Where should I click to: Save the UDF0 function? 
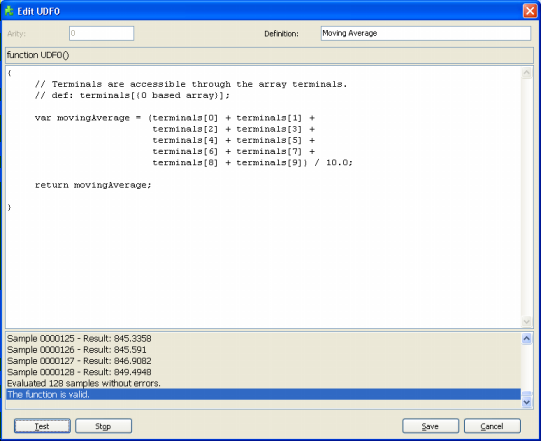click(430, 426)
